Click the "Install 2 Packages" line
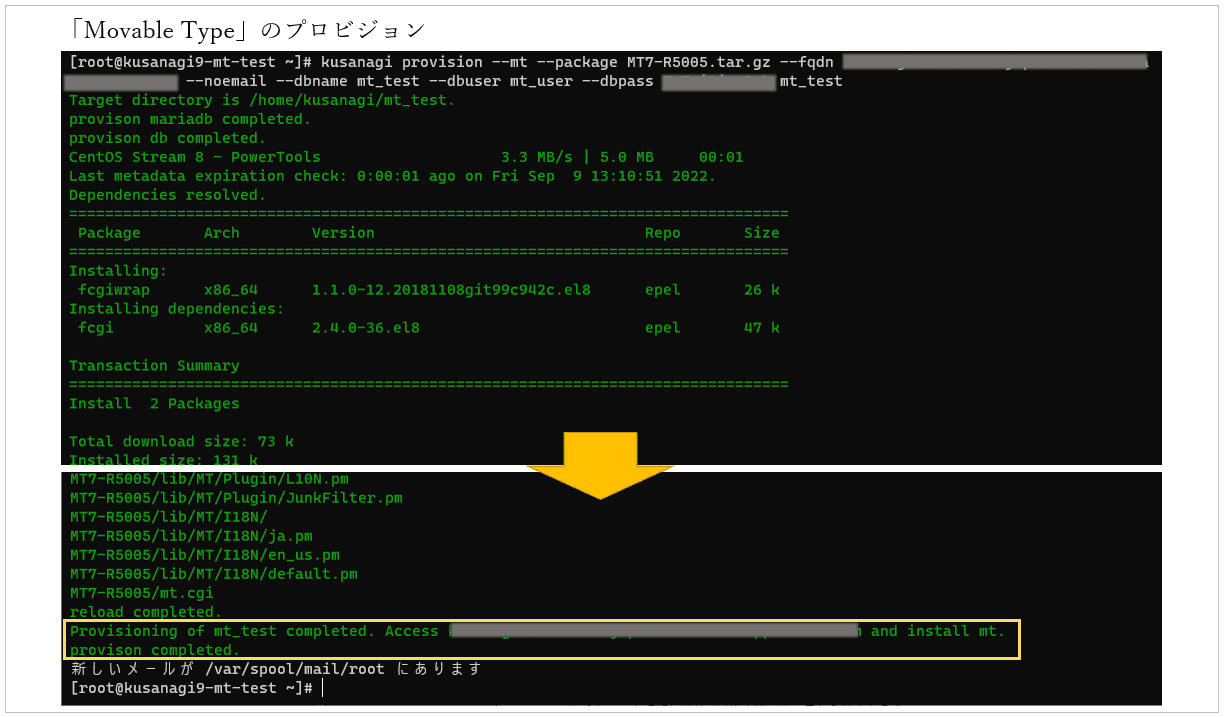Screen dimensions: 1226x717 tap(154, 404)
